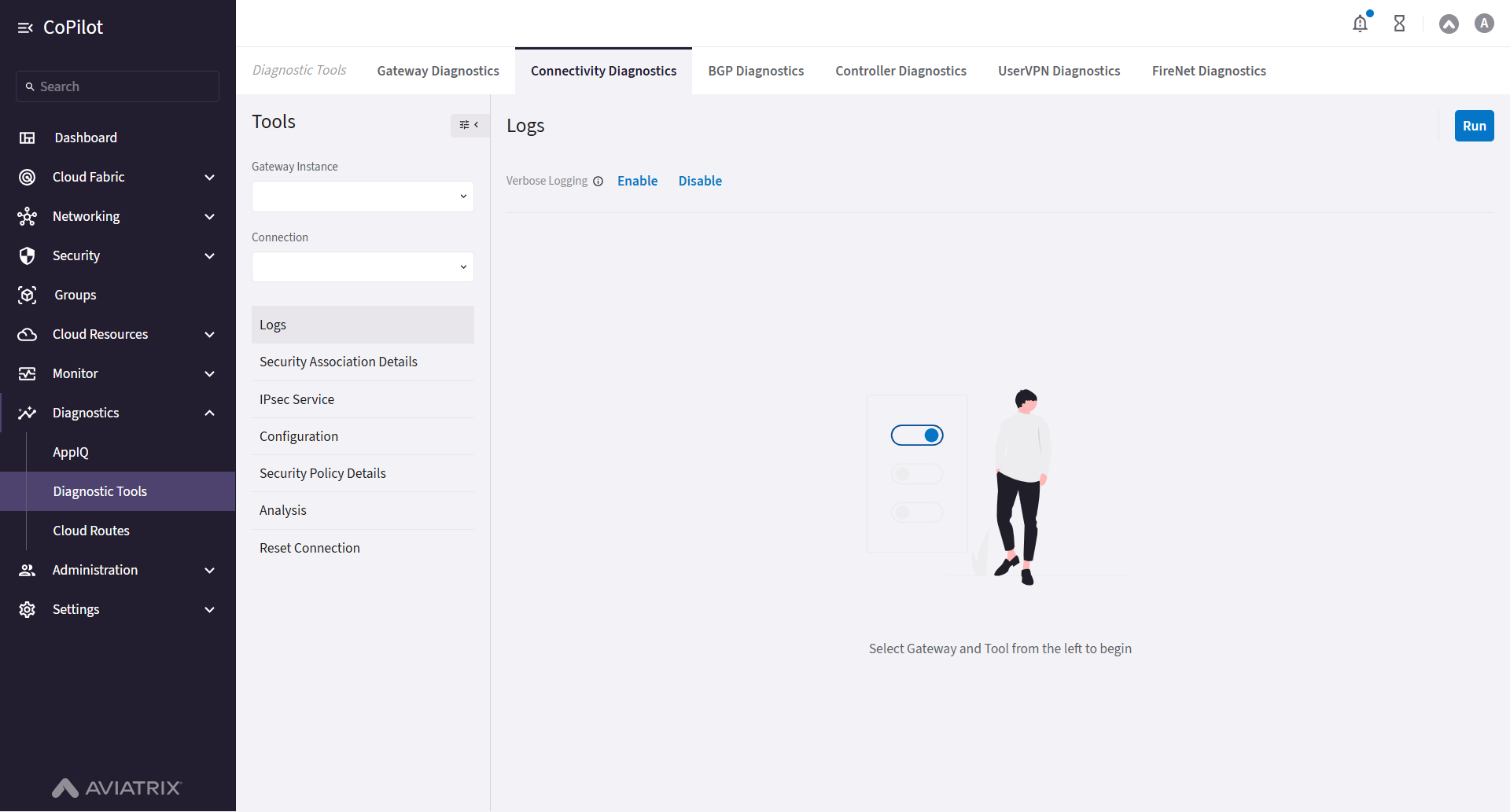
Task: Enable verbose logging
Action: [x=637, y=181]
